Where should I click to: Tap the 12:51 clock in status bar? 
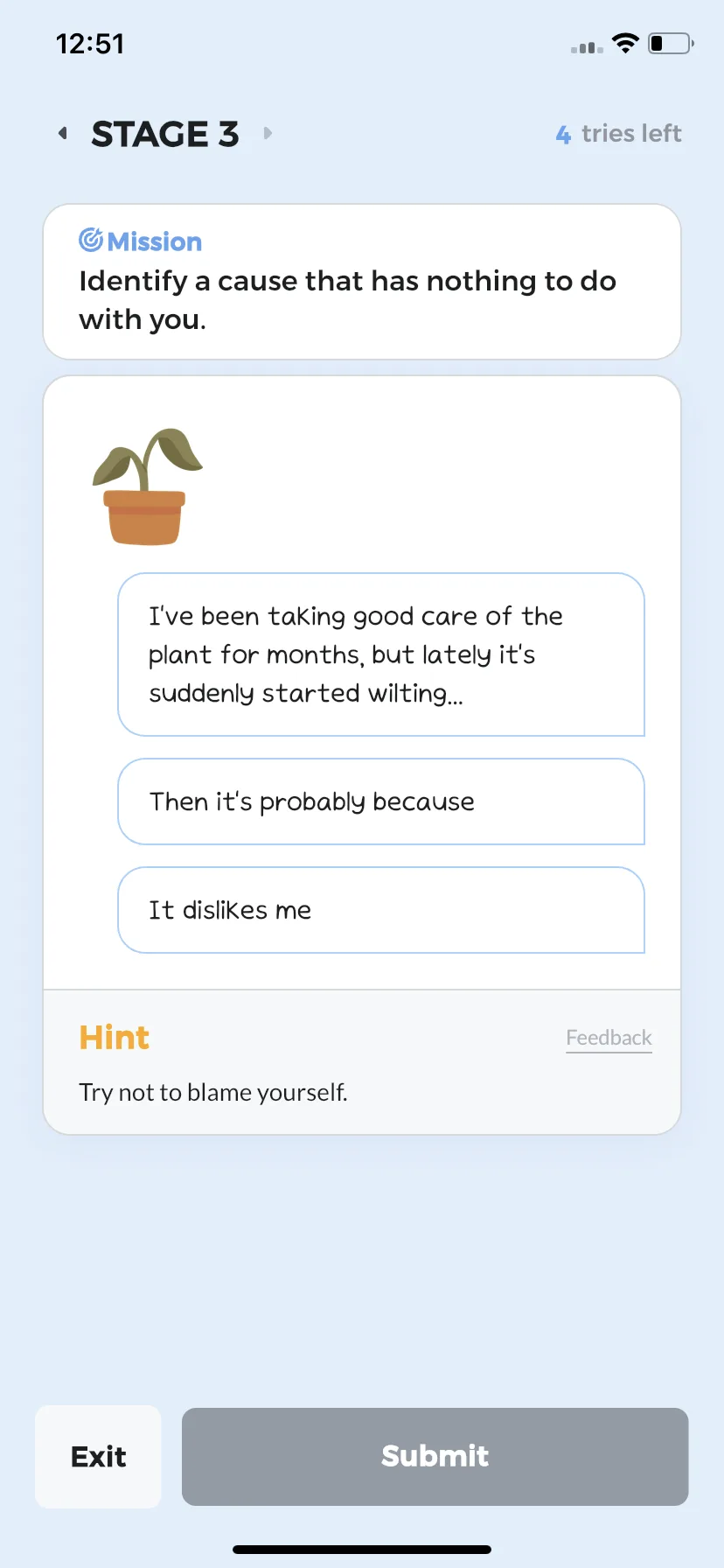[x=90, y=44]
